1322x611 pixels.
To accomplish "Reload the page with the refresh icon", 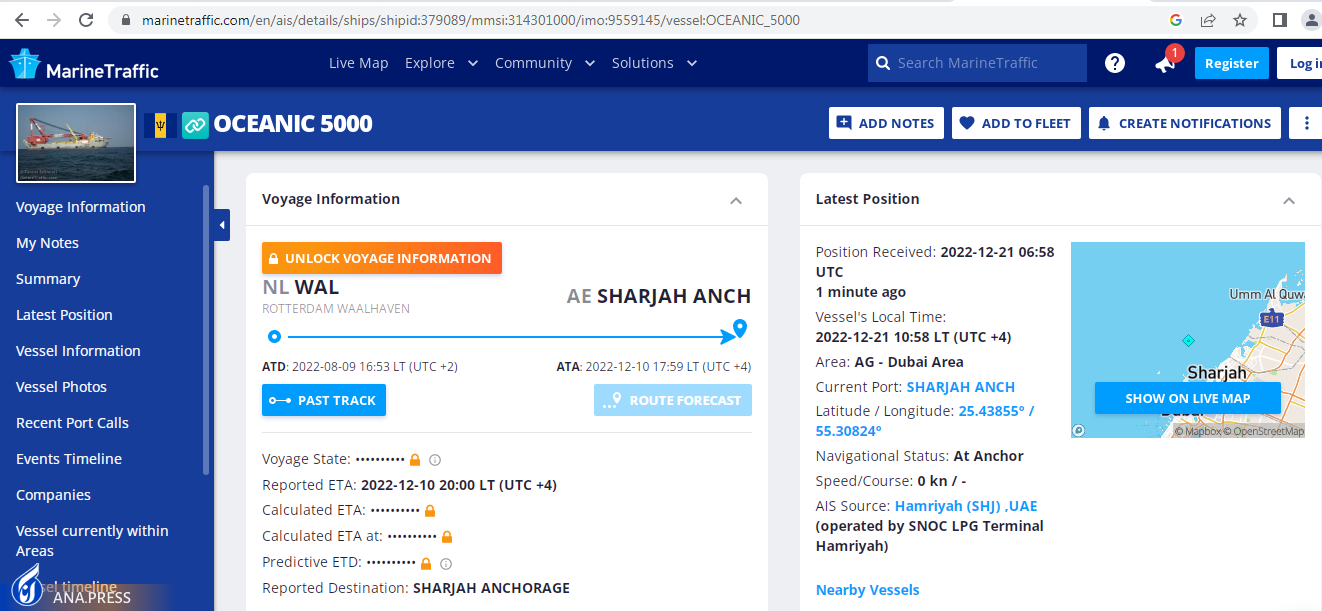I will [x=86, y=20].
